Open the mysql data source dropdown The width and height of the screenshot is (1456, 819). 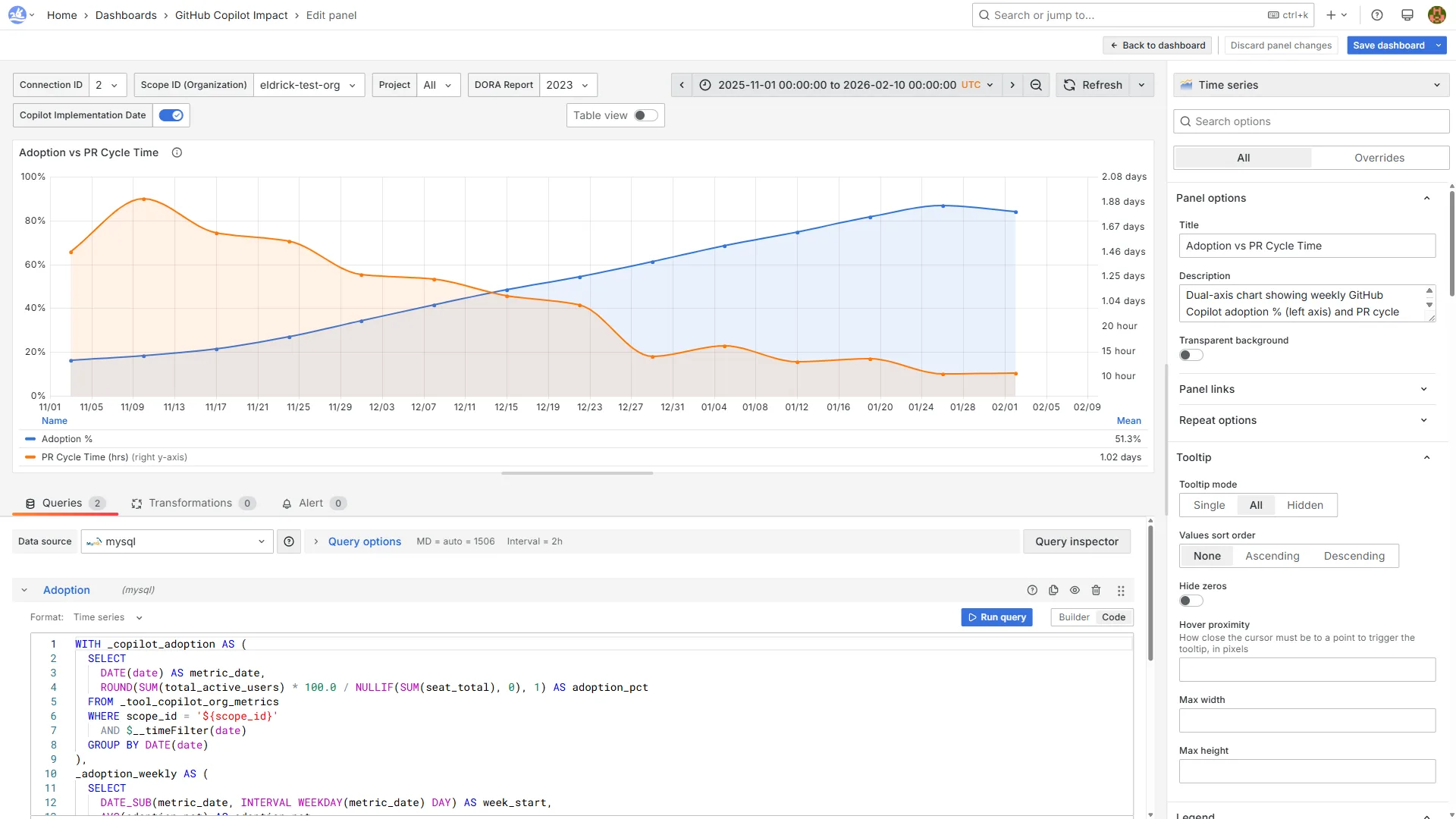[x=177, y=541]
